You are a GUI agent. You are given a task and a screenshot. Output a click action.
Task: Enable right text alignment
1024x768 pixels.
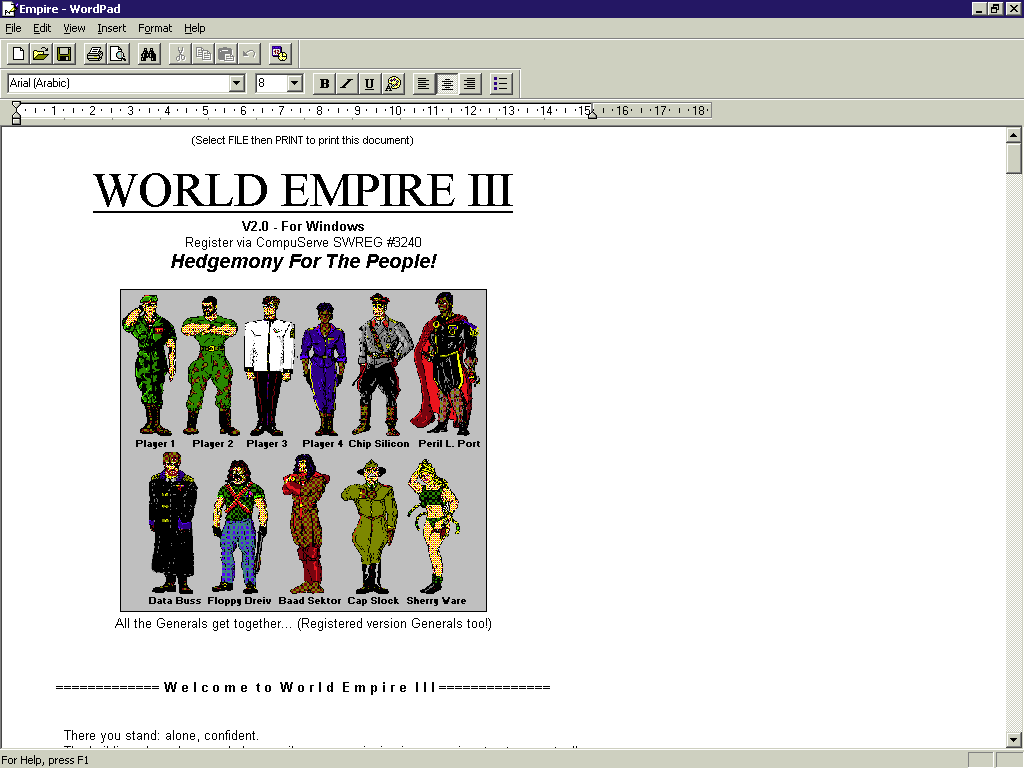(468, 83)
